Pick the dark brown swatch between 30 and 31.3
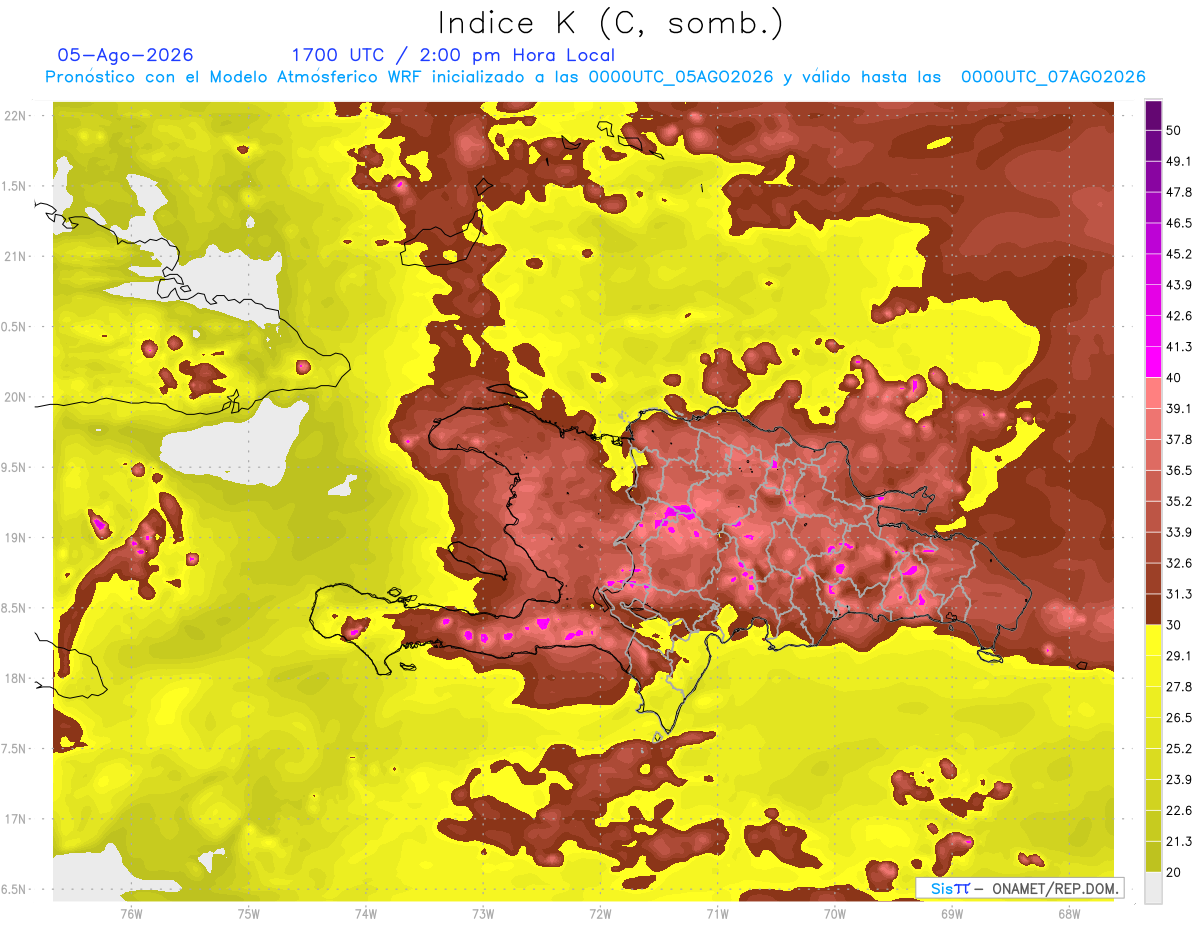This screenshot has height=927, width=1200. coord(1153,609)
